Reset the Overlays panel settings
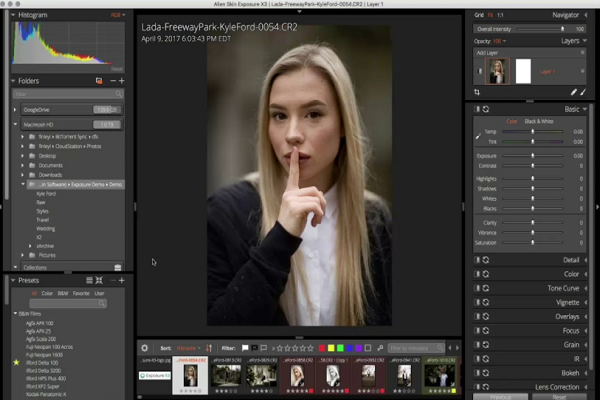The image size is (600, 400). [486, 317]
